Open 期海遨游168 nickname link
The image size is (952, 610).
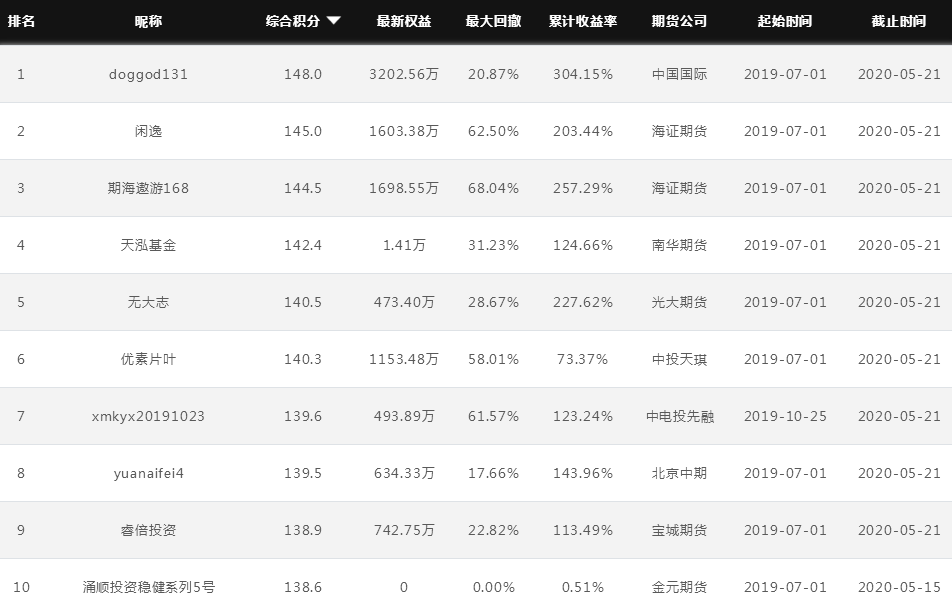[x=148, y=188]
